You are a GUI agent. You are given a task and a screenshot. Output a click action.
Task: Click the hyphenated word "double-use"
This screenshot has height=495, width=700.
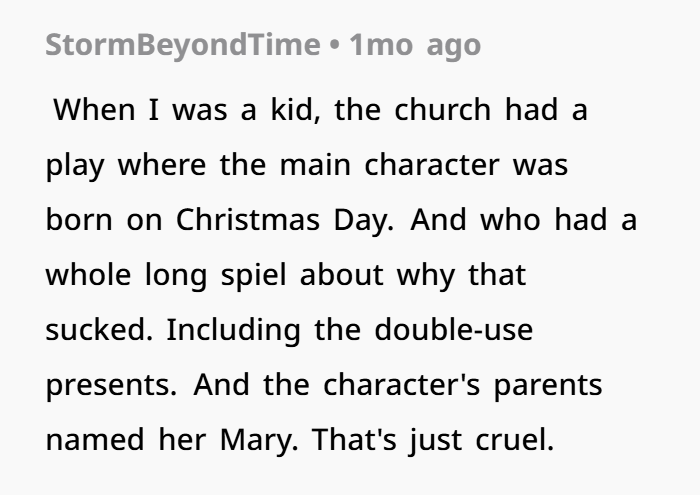click(453, 330)
